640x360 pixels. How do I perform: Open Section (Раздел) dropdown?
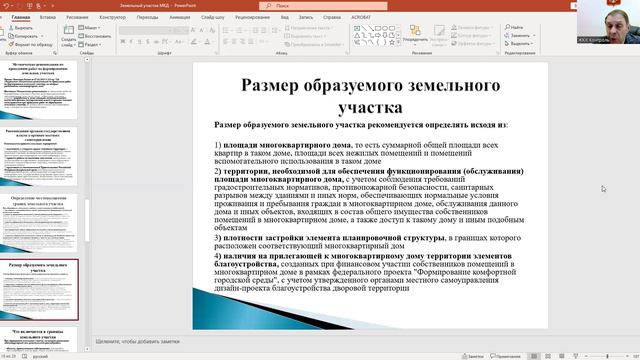[90, 44]
